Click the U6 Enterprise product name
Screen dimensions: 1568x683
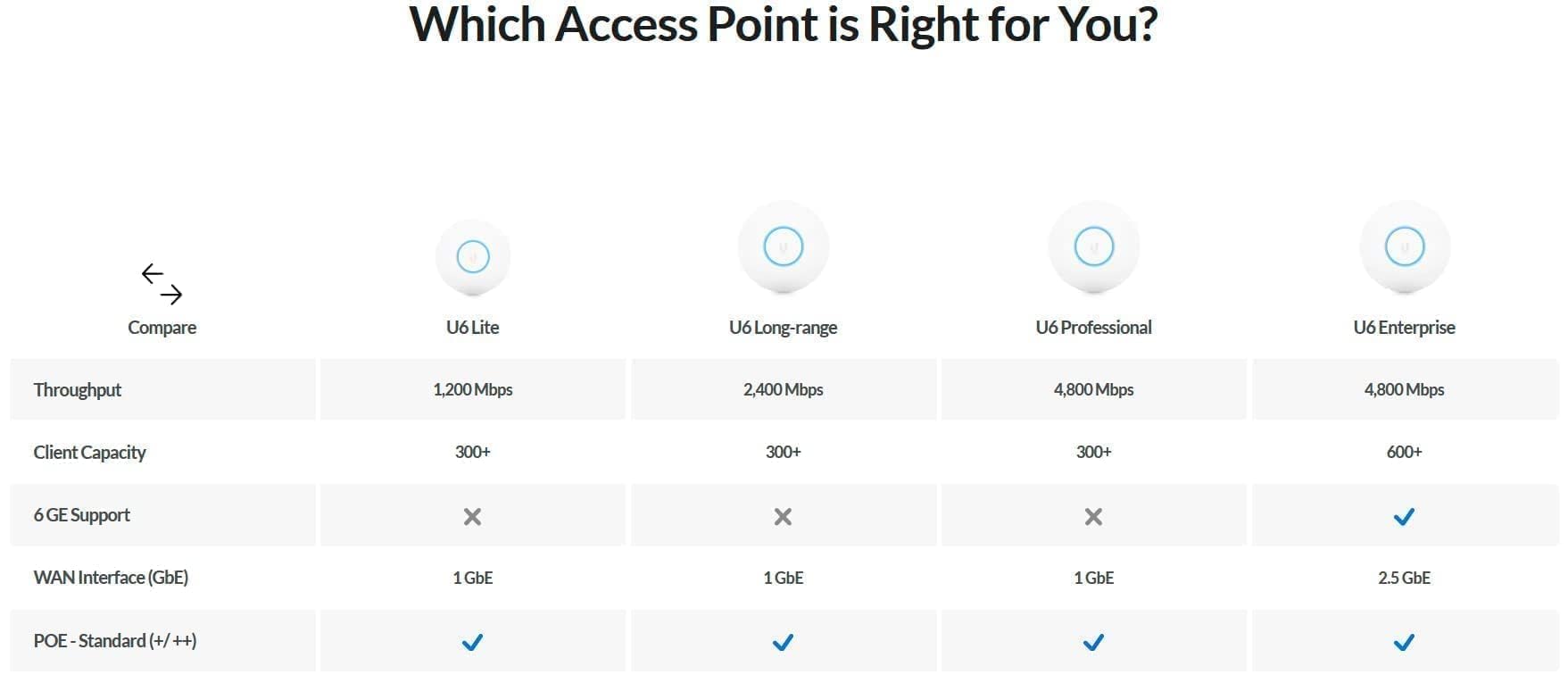1404,328
